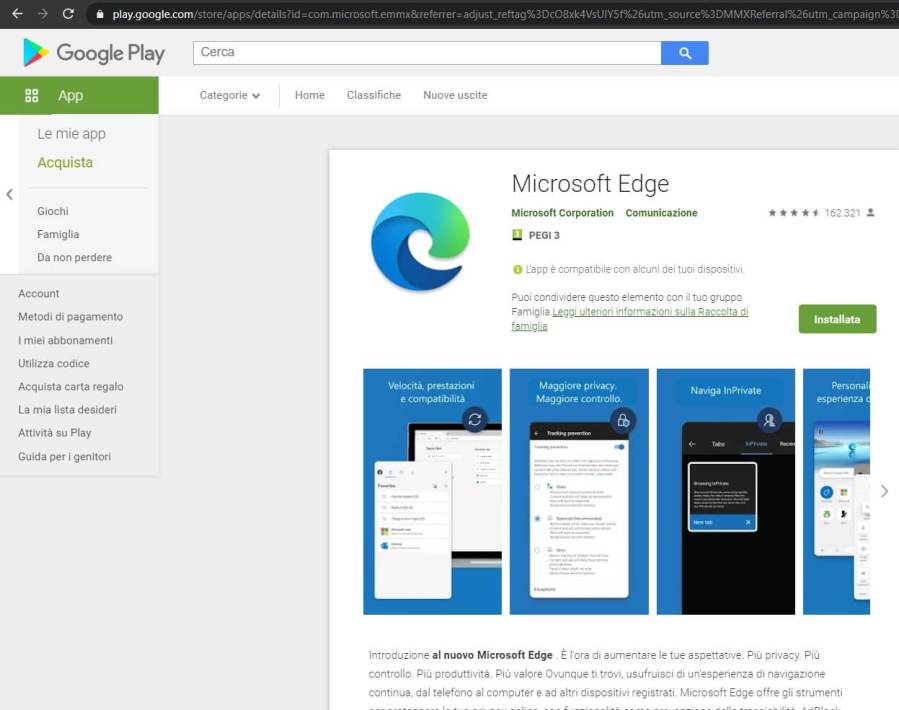Click the App grid icon in sidebar

pyautogui.click(x=31, y=95)
